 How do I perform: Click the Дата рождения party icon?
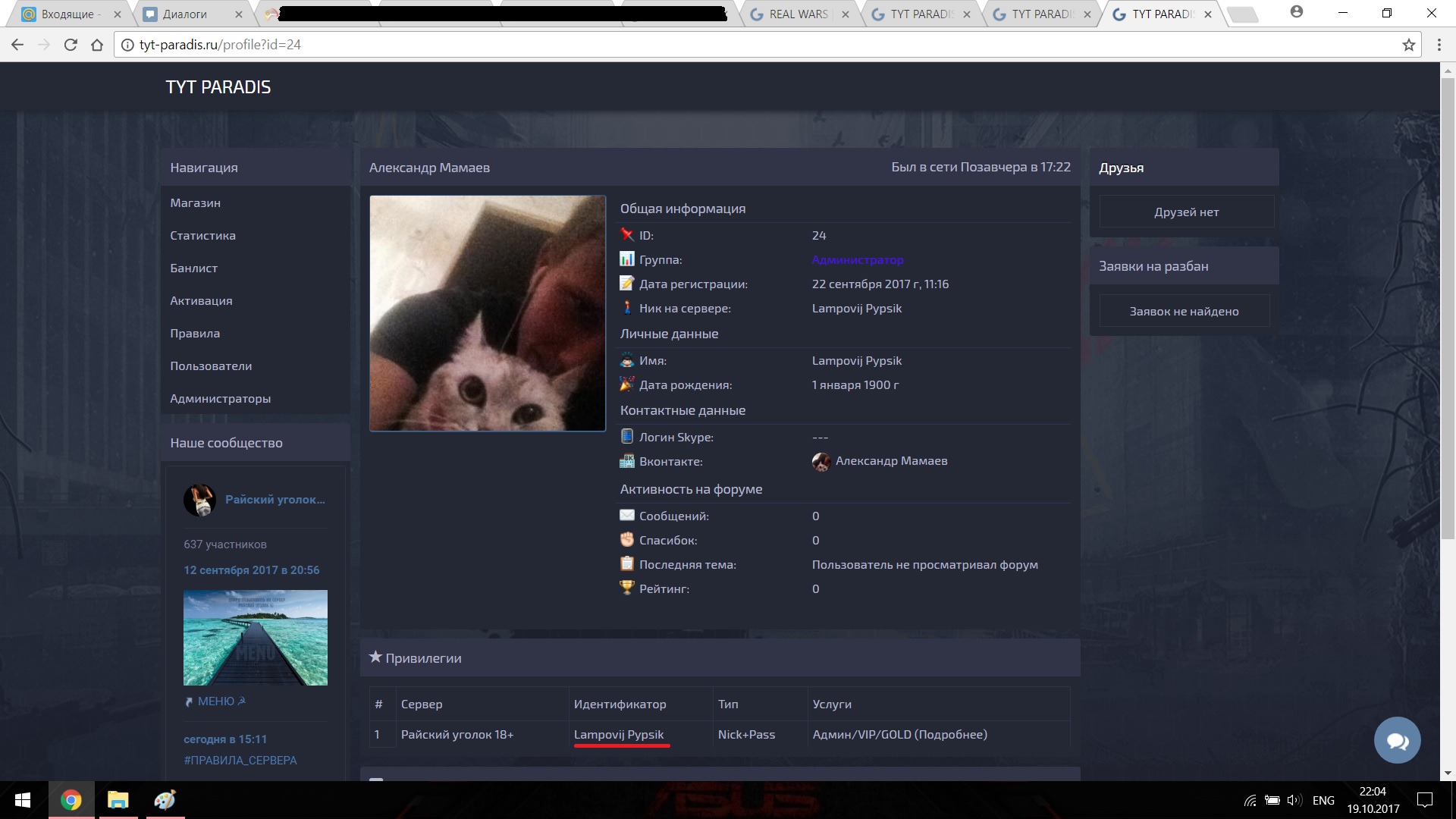click(x=627, y=384)
